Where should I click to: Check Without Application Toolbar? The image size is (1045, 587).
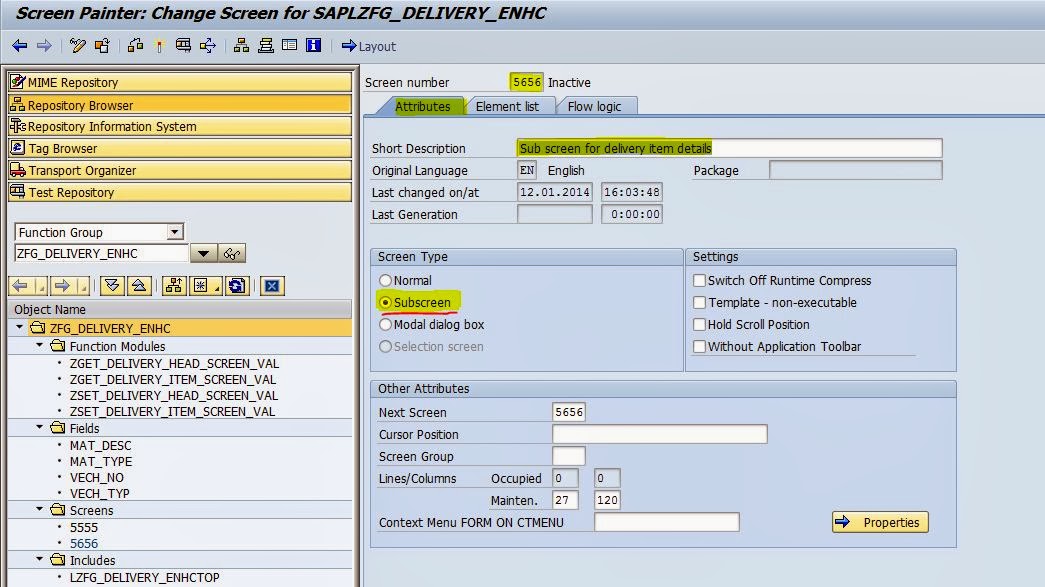pos(699,346)
